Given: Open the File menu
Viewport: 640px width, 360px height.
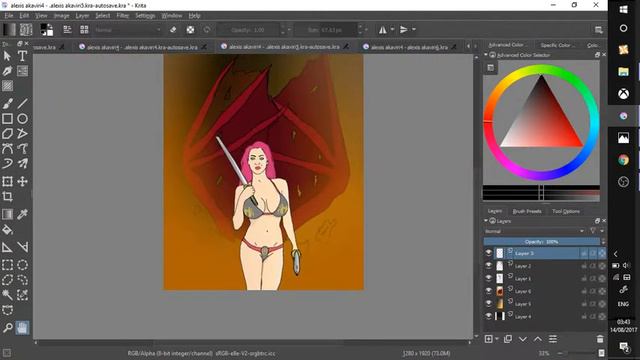Looking at the screenshot, I should (9, 16).
